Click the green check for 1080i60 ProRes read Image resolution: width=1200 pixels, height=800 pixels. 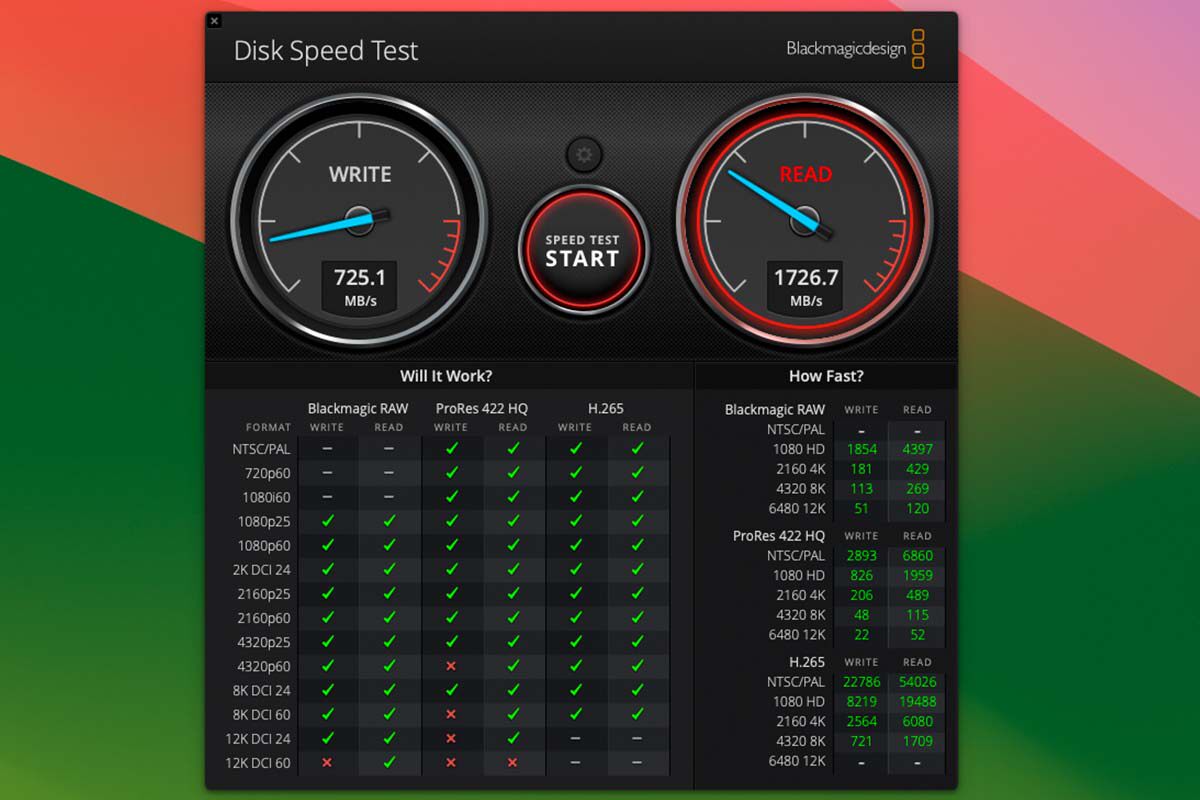(513, 497)
